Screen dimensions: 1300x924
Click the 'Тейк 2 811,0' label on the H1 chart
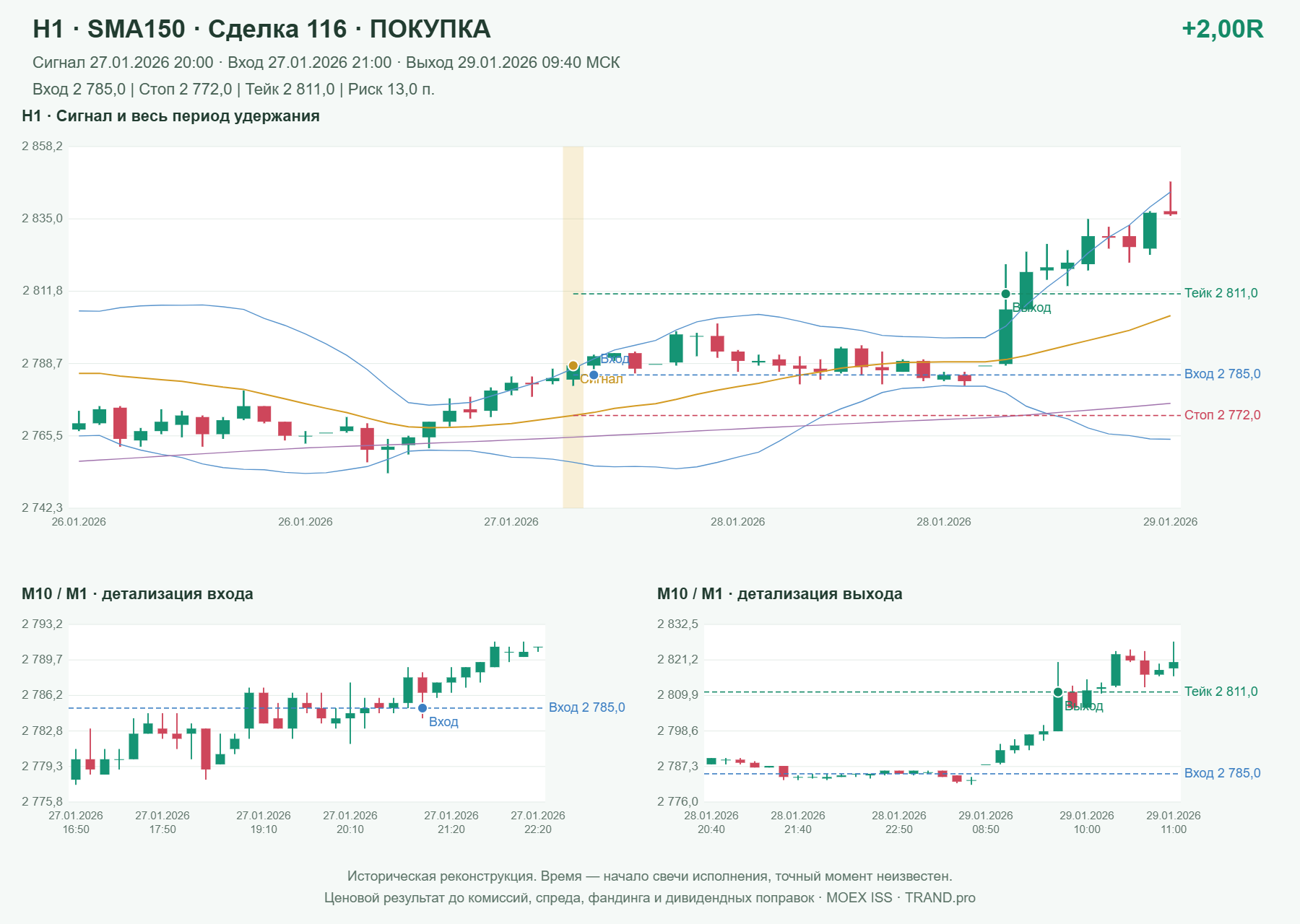pyautogui.click(x=1221, y=293)
